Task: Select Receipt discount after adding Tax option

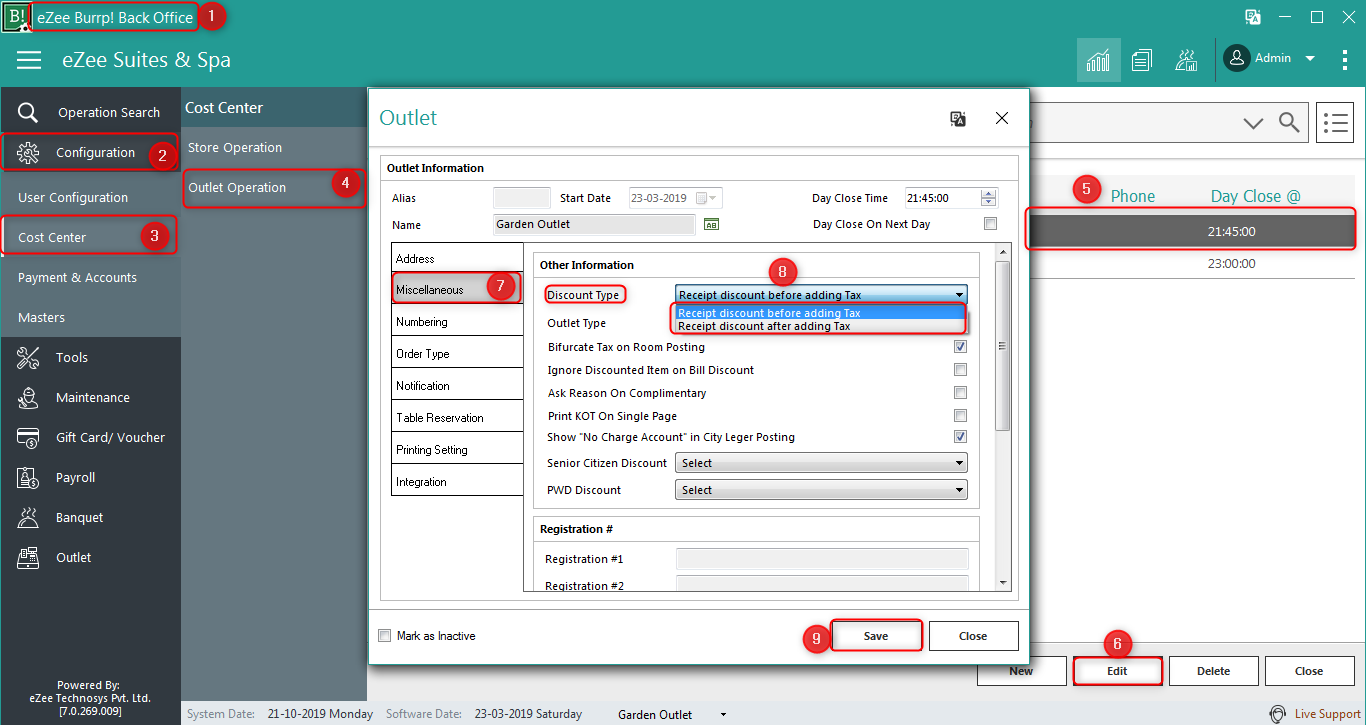Action: tap(820, 326)
